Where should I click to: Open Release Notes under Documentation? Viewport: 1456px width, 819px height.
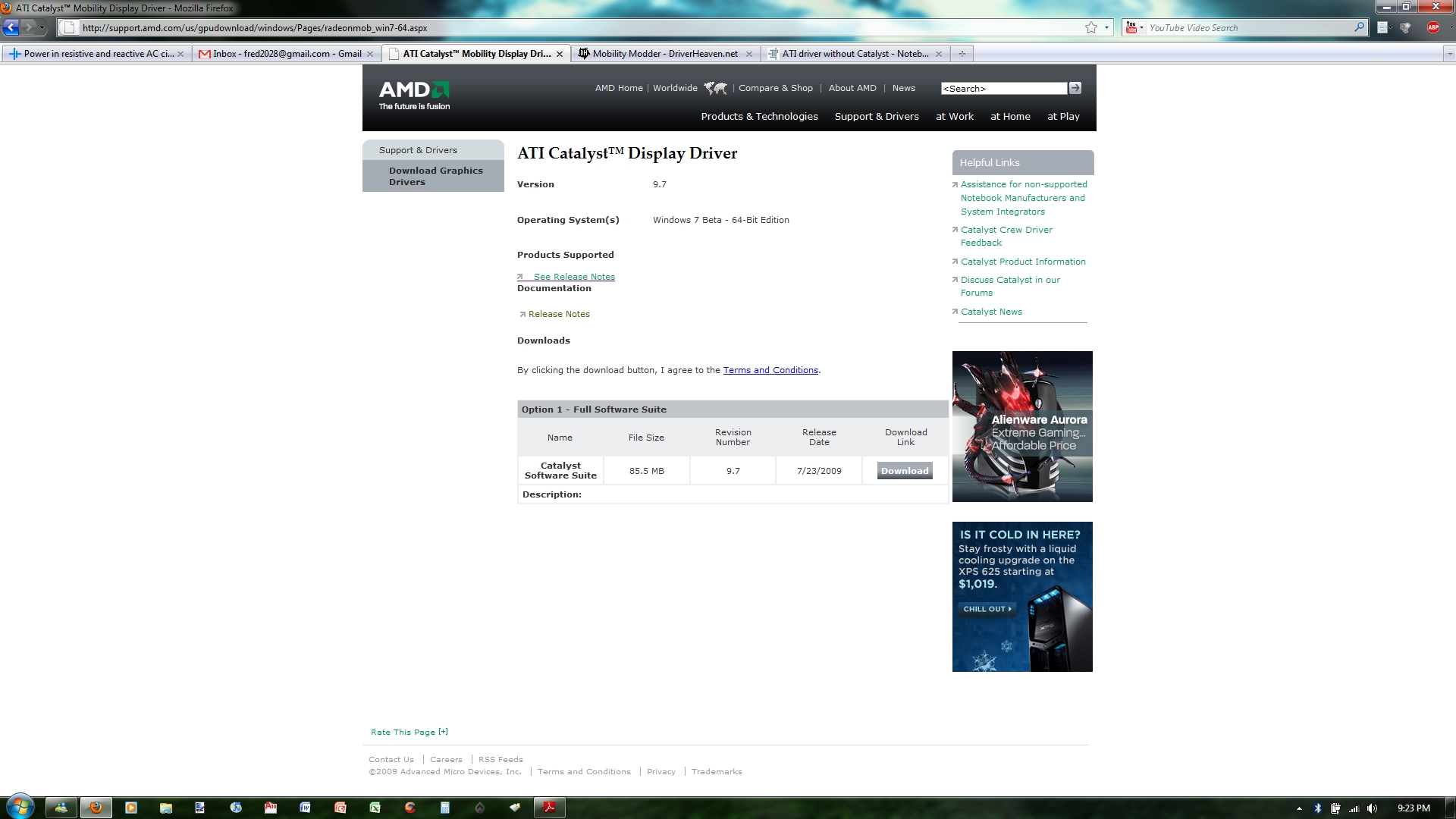[x=559, y=314]
